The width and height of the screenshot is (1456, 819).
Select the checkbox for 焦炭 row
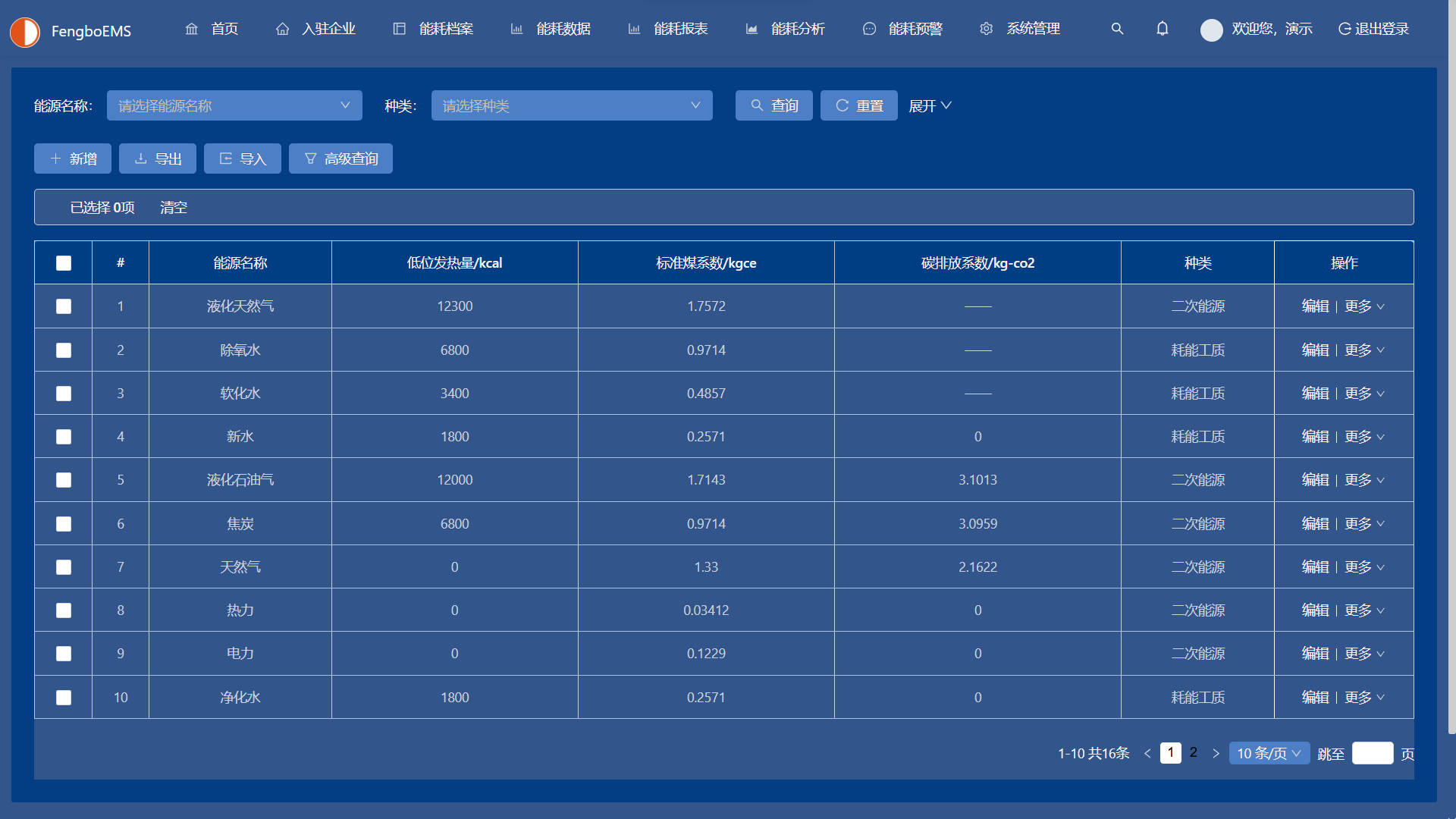[64, 524]
